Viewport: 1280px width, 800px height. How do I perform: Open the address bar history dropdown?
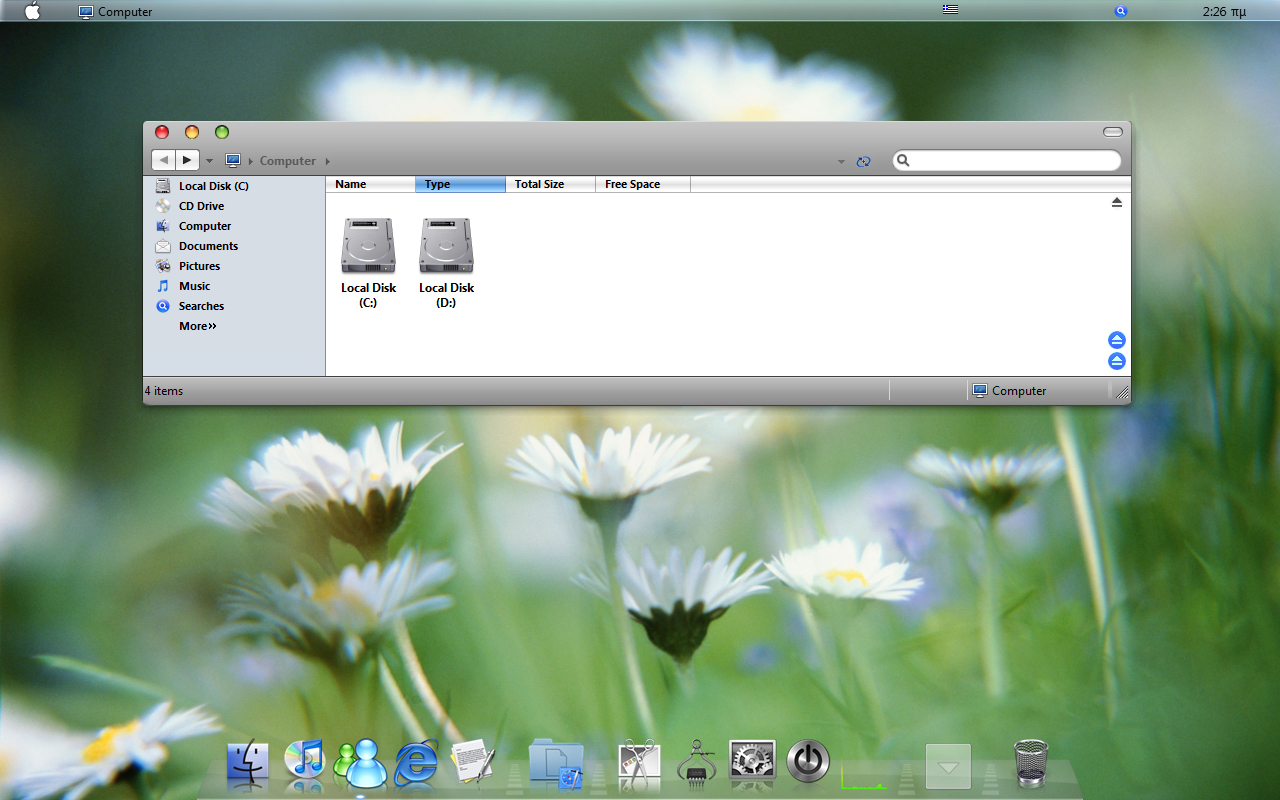coord(841,161)
